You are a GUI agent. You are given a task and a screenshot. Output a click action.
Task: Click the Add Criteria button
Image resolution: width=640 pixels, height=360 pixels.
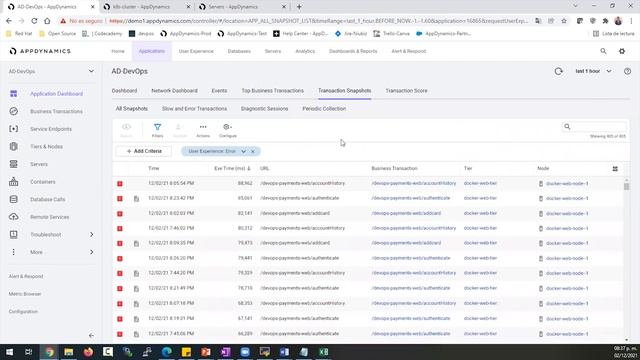(x=144, y=151)
